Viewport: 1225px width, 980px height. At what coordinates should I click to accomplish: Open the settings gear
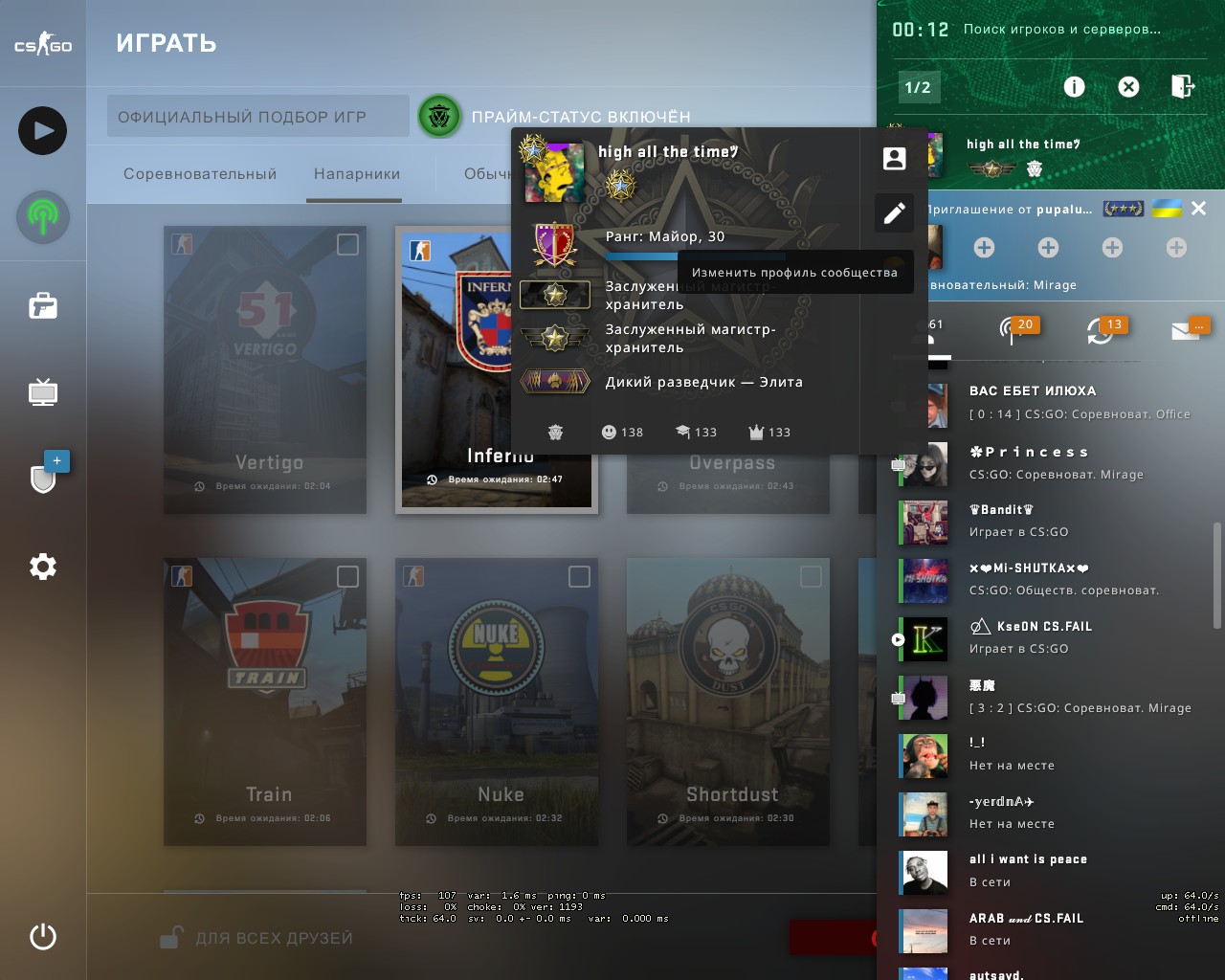(43, 567)
